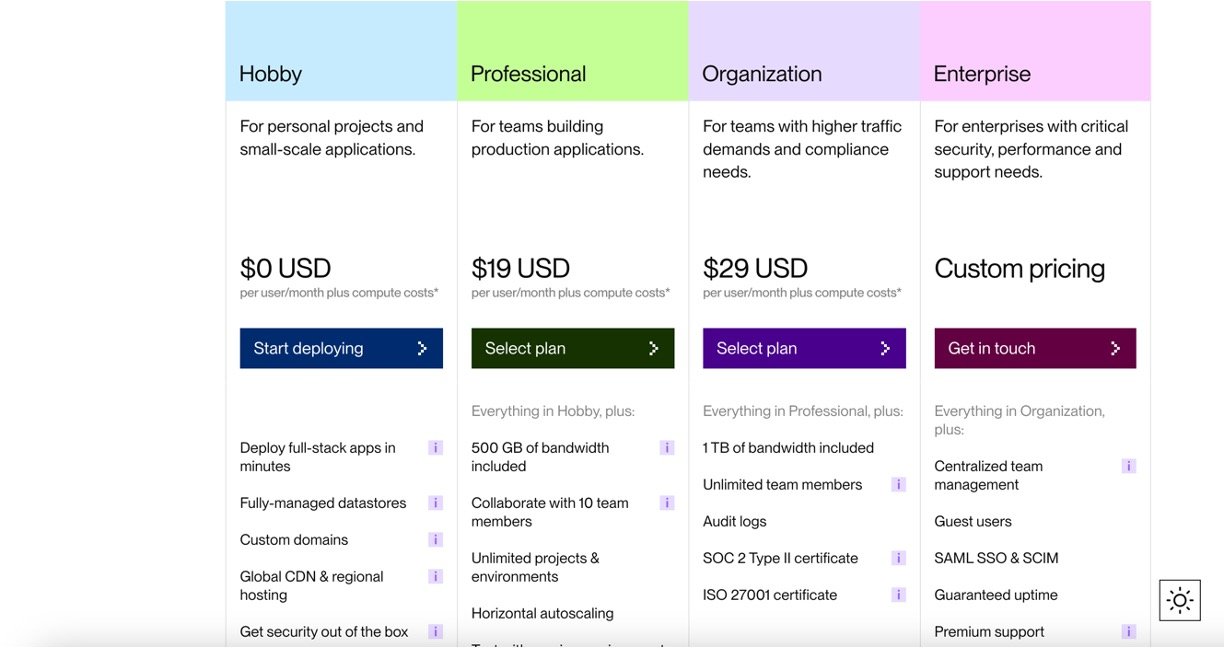
Task: Click info icon next to Fully-managed datastores
Action: [435, 503]
